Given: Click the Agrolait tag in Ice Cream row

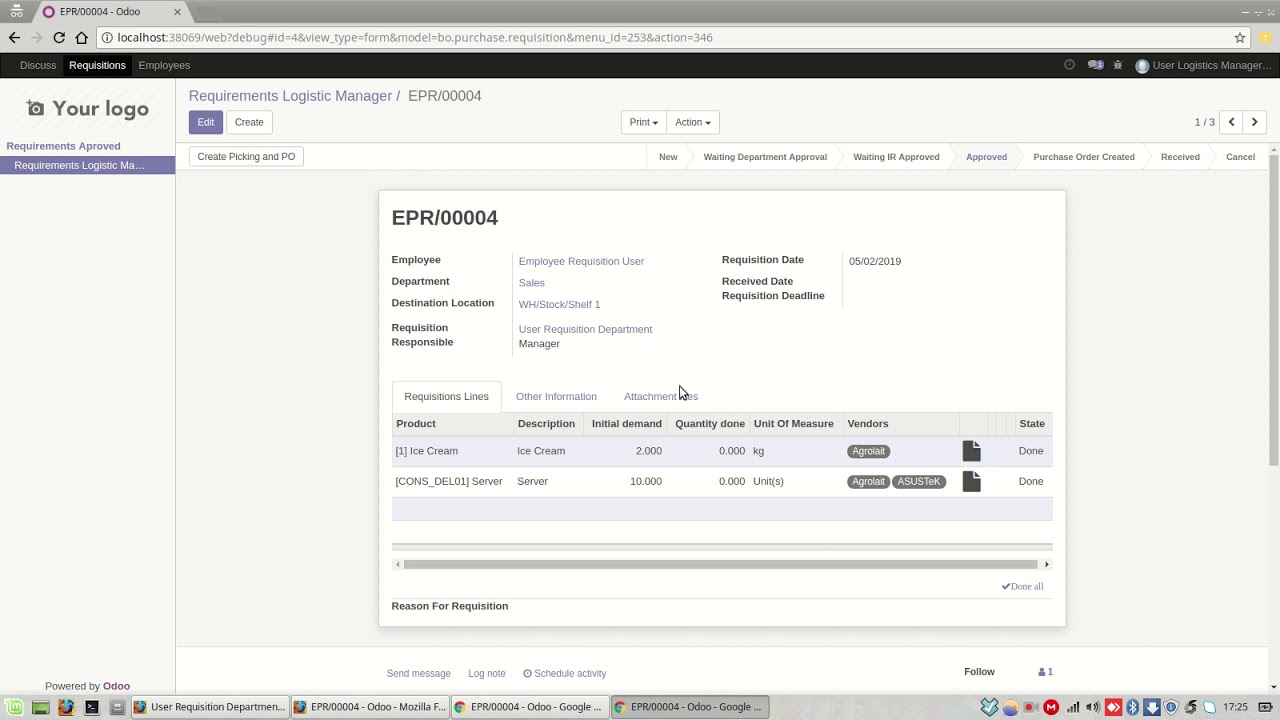Looking at the screenshot, I should click(868, 451).
